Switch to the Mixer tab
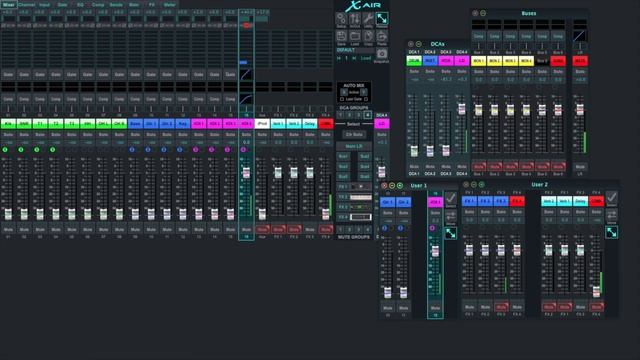This screenshot has width=640, height=360. (x=8, y=4)
